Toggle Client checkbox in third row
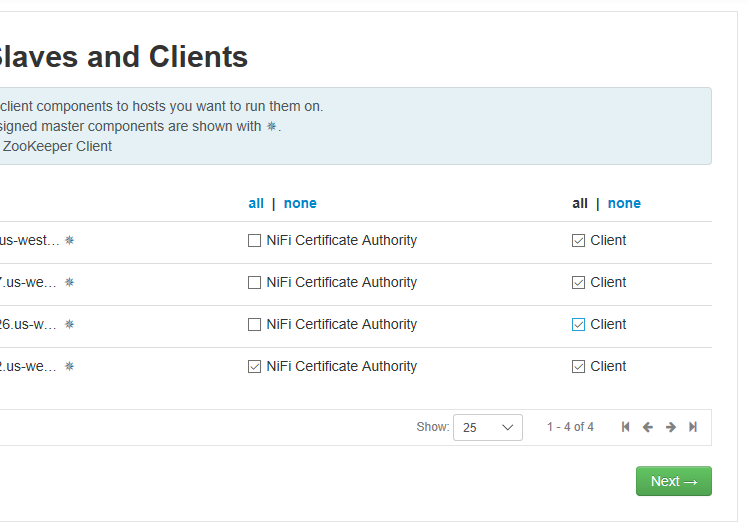Image resolution: width=748 pixels, height=531 pixels. [579, 325]
